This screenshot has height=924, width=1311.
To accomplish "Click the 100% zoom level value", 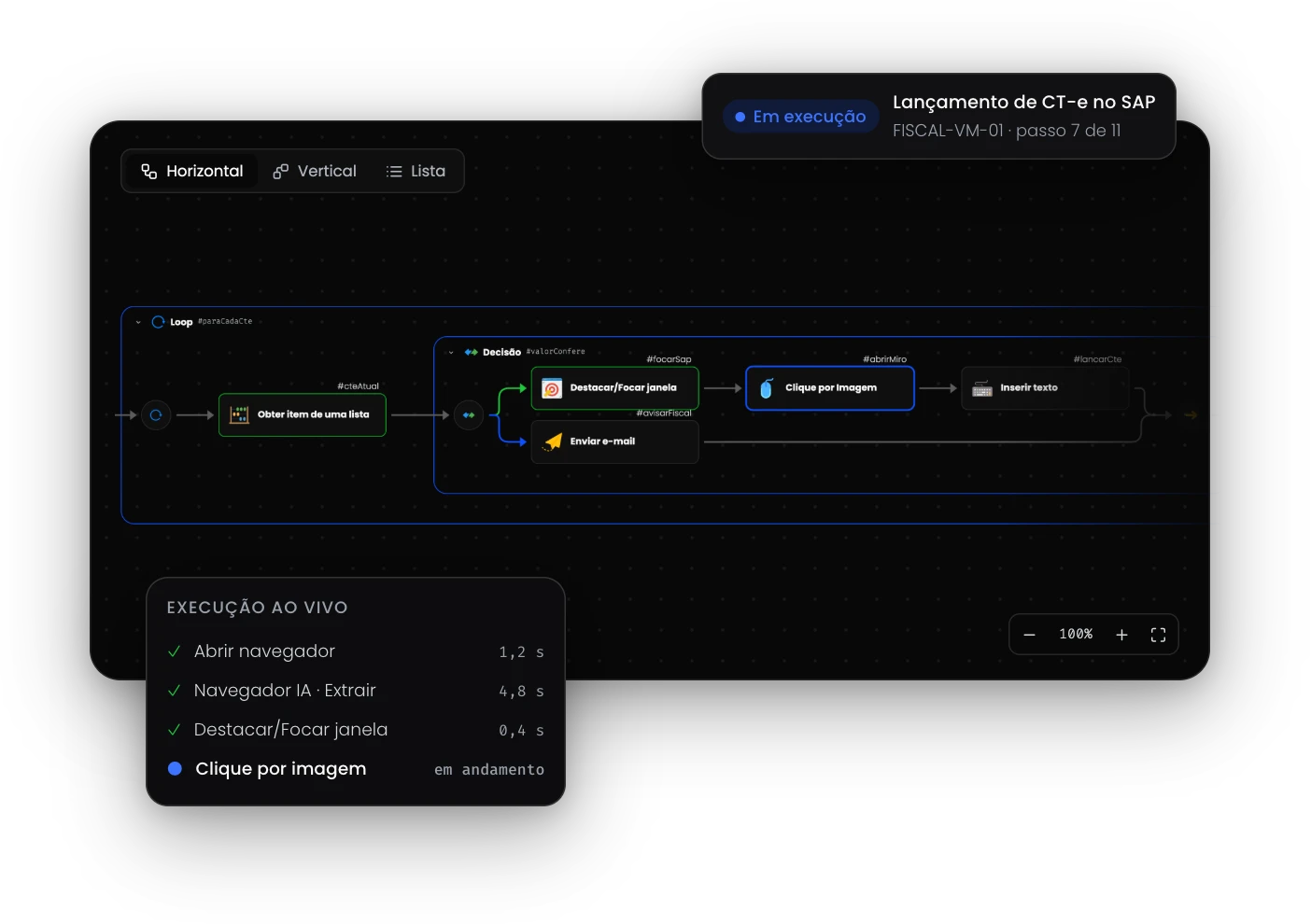I will tap(1076, 635).
